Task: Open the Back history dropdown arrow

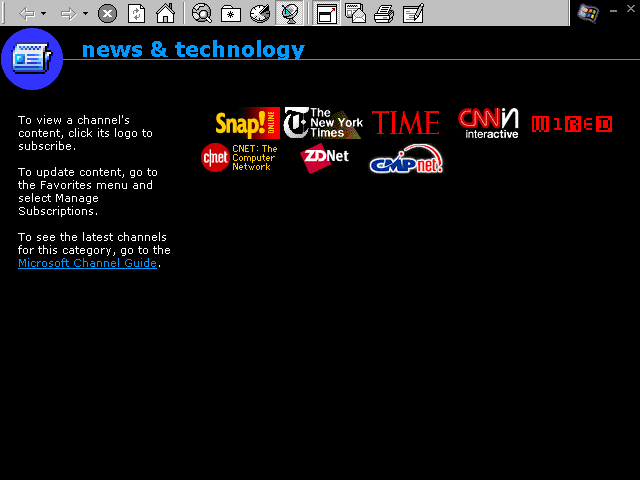Action: 43,13
